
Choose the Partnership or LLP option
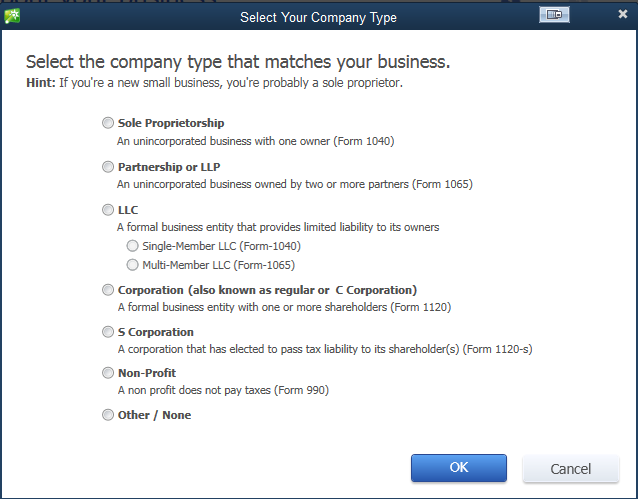pyautogui.click(x=108, y=167)
